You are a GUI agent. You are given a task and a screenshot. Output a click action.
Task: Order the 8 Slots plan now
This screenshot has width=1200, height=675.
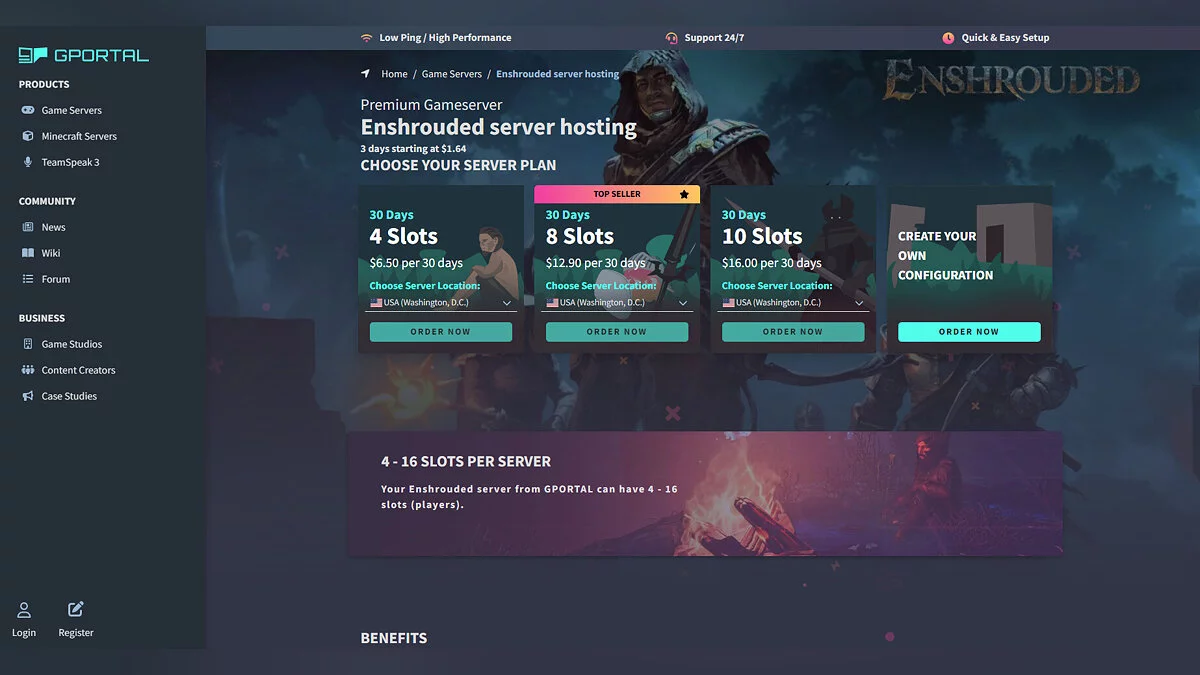(x=617, y=332)
